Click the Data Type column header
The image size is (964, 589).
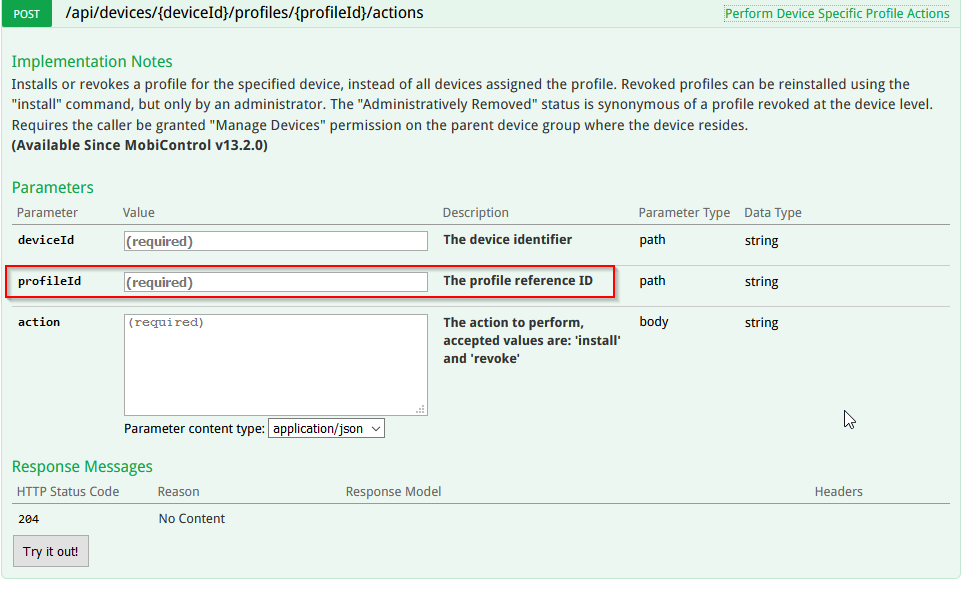772,213
